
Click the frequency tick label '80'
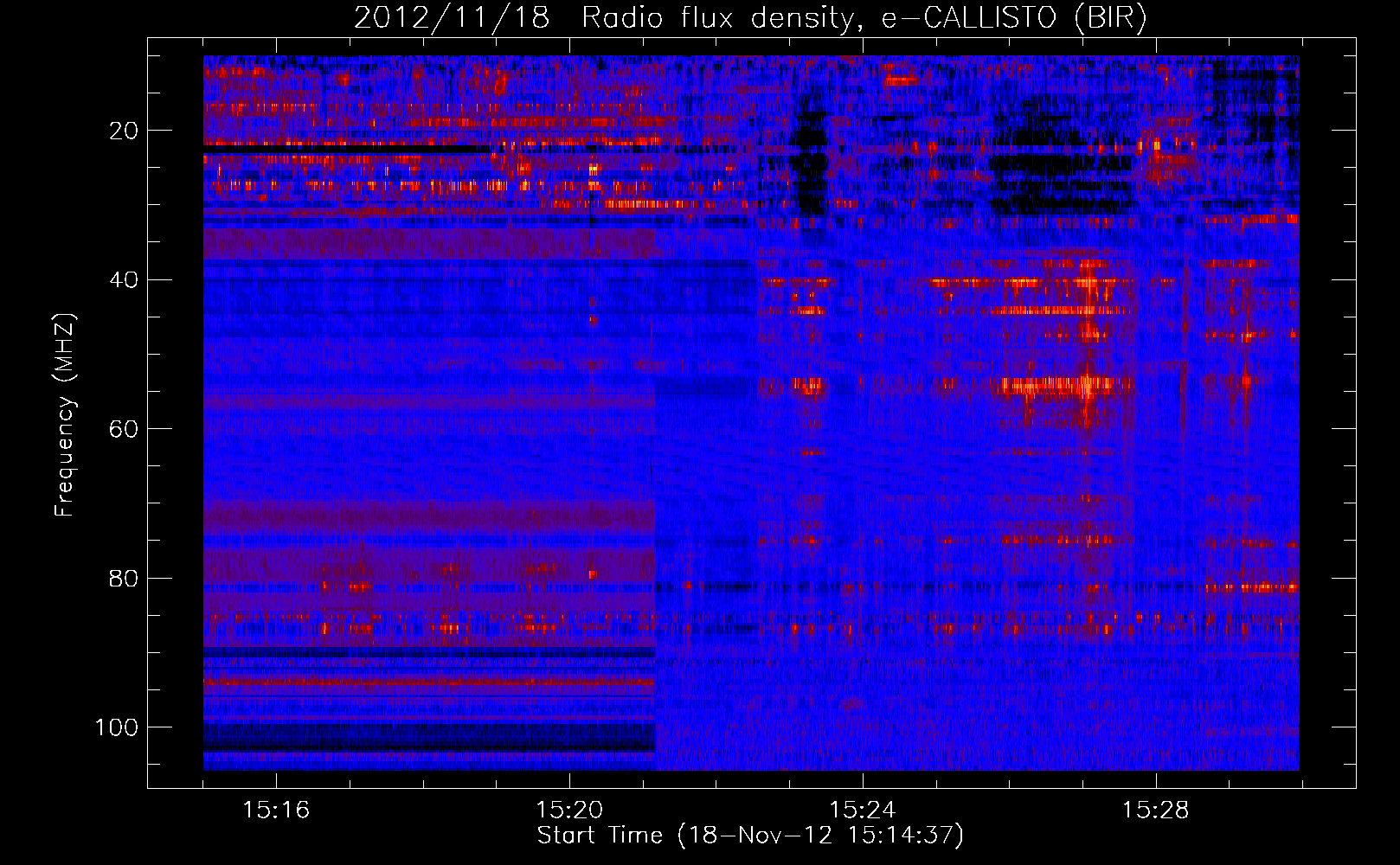[124, 578]
